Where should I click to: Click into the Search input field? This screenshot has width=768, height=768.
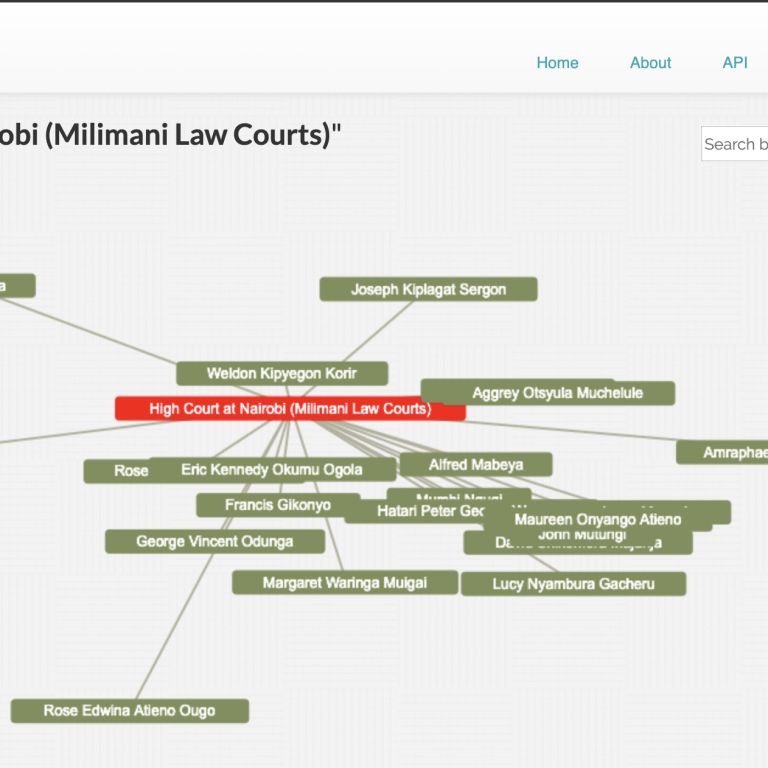[x=735, y=144]
